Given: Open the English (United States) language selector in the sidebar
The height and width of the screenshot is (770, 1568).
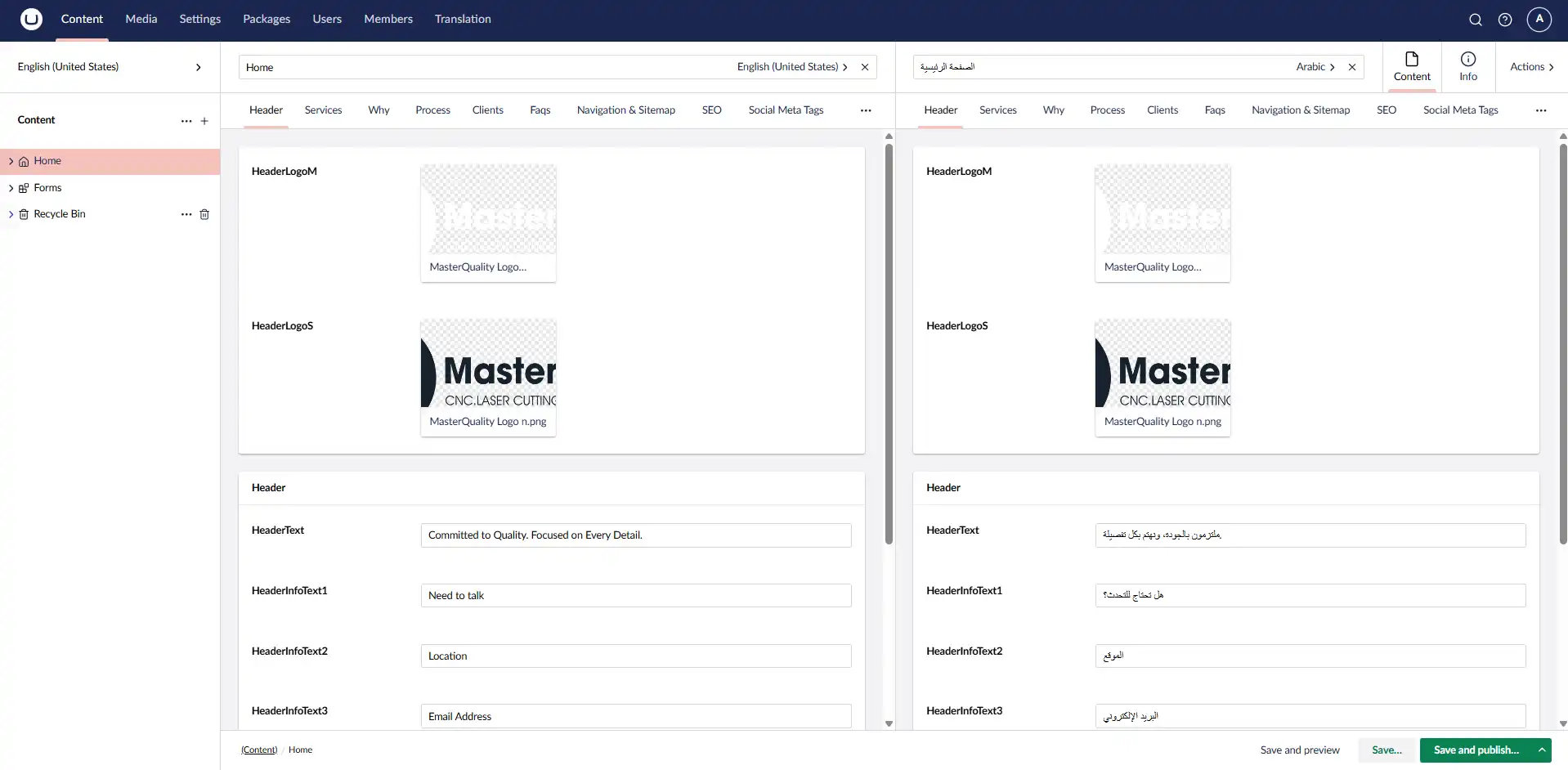Looking at the screenshot, I should coord(110,67).
